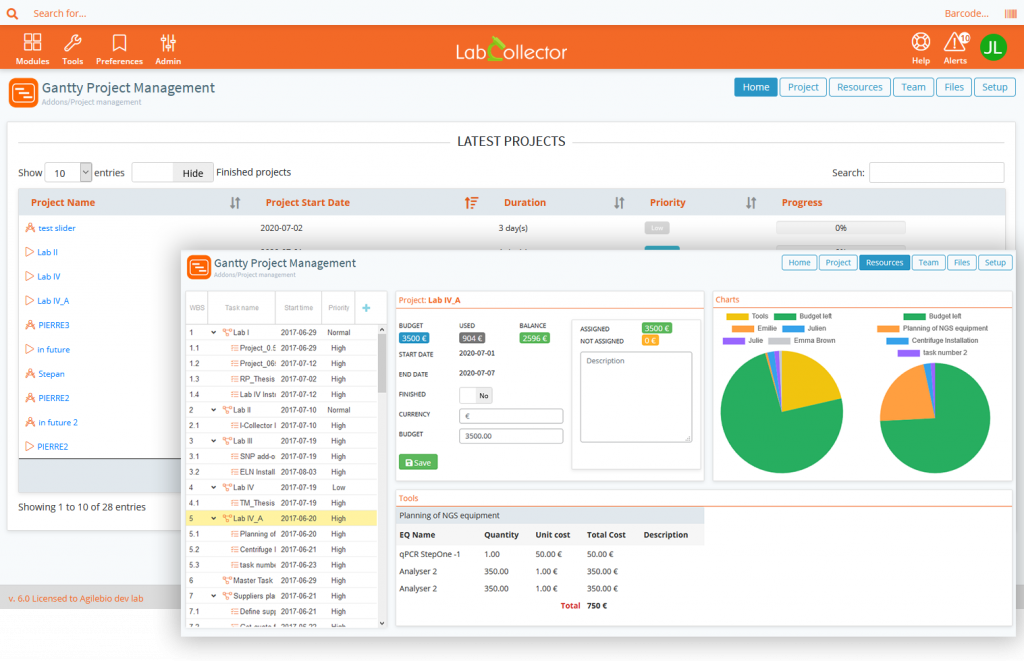Click the barcode scanner icon
1024x661 pixels.
click(1010, 13)
